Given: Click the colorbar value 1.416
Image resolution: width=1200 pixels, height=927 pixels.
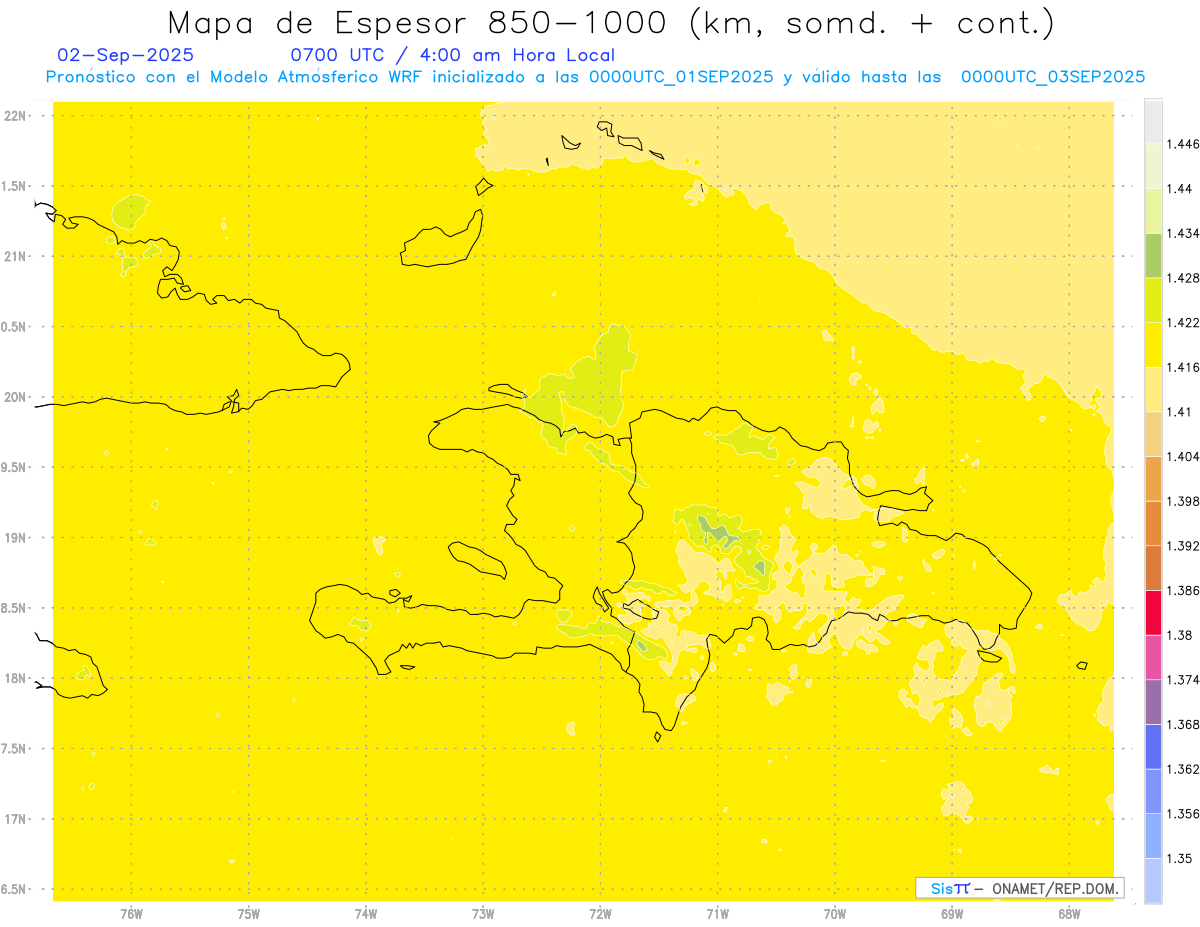Looking at the screenshot, I should [1181, 367].
